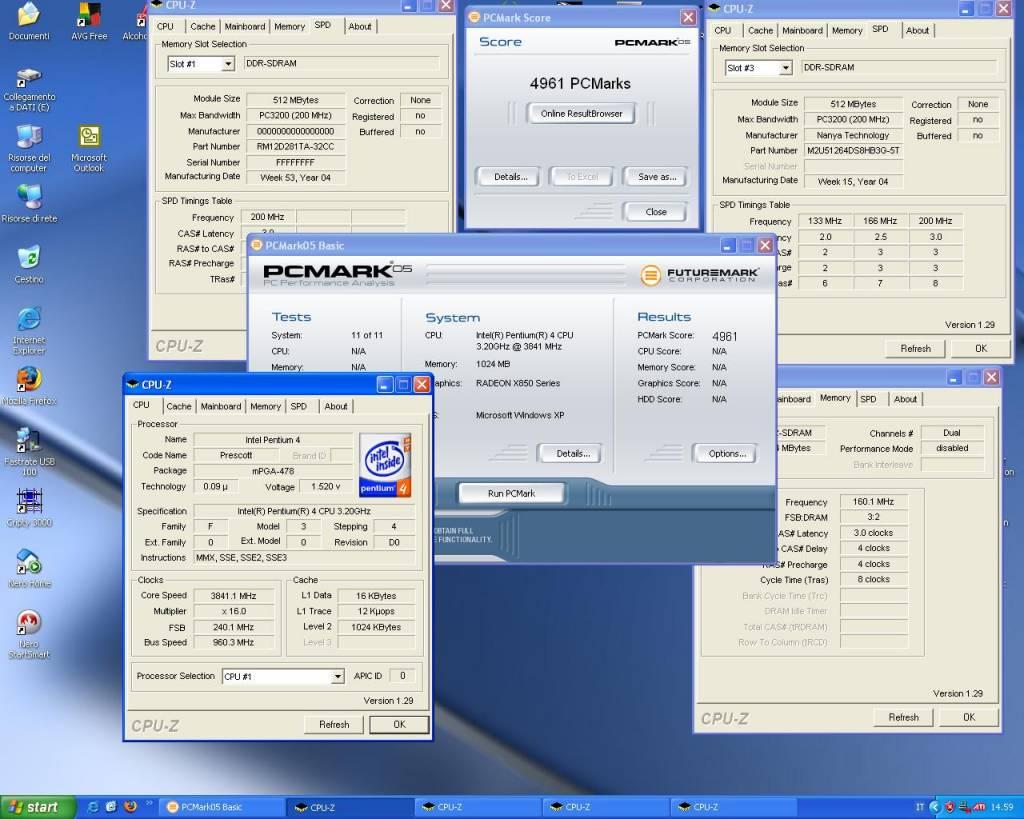Screen dimensions: 1024x819
Task: Switch to Mainboard tab in front CPU-Z window
Action: pyautogui.click(x=221, y=406)
